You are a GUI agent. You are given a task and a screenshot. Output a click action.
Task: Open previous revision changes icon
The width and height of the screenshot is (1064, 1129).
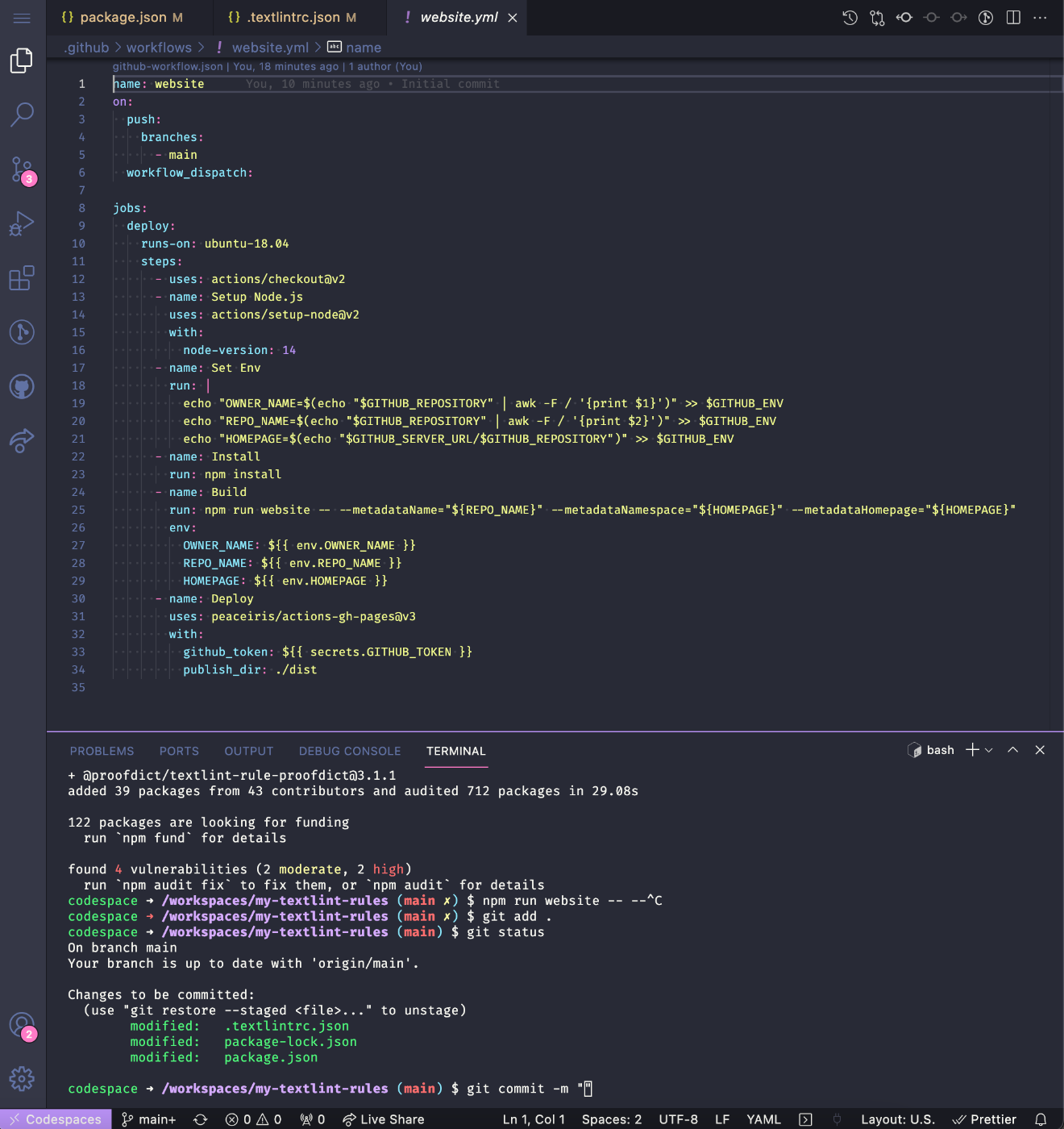click(x=904, y=18)
